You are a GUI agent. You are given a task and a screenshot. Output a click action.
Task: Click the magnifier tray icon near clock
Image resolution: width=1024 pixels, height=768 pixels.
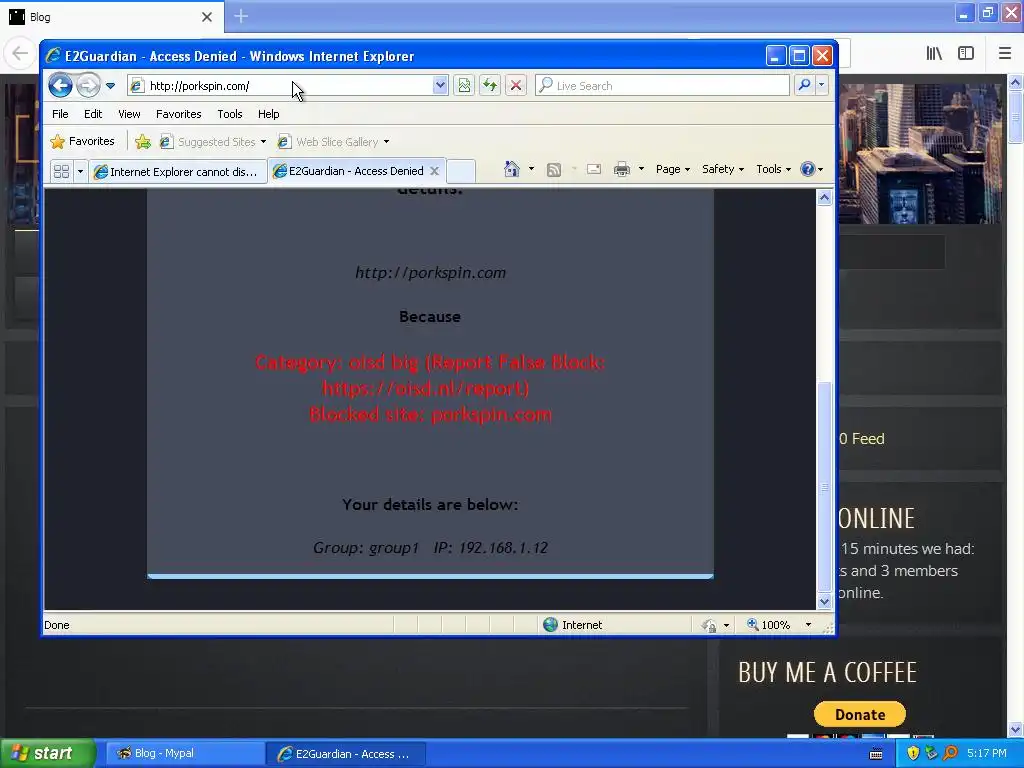[950, 753]
